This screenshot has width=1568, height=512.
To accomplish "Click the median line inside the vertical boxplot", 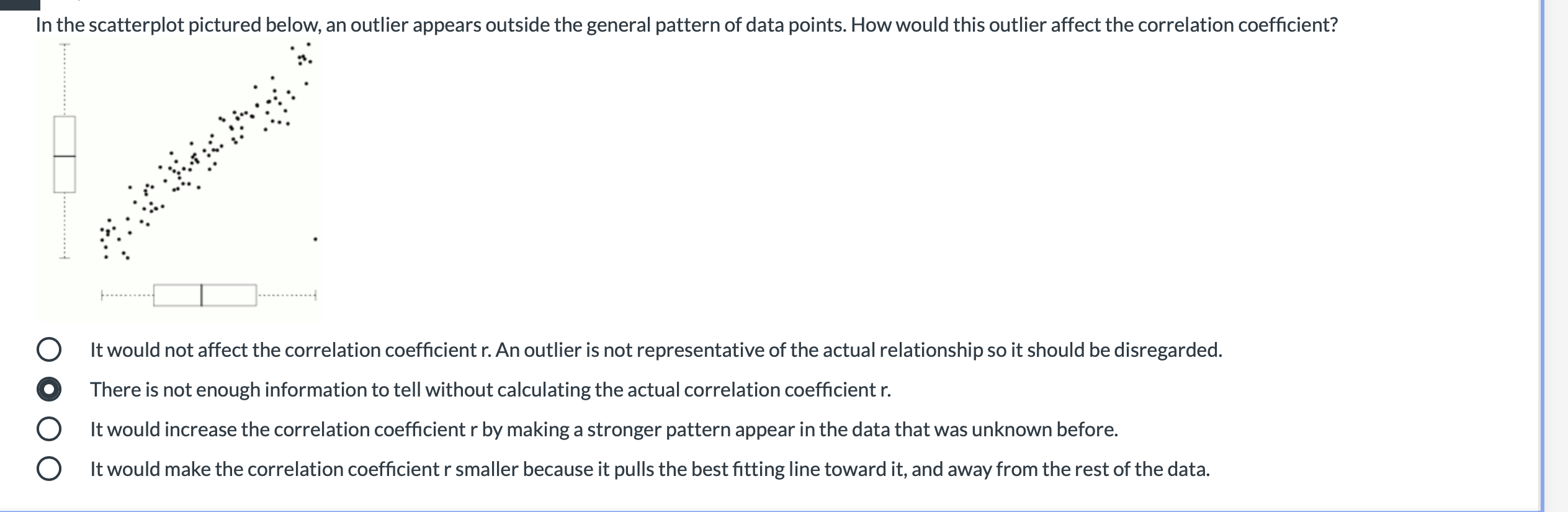I will tap(65, 155).
